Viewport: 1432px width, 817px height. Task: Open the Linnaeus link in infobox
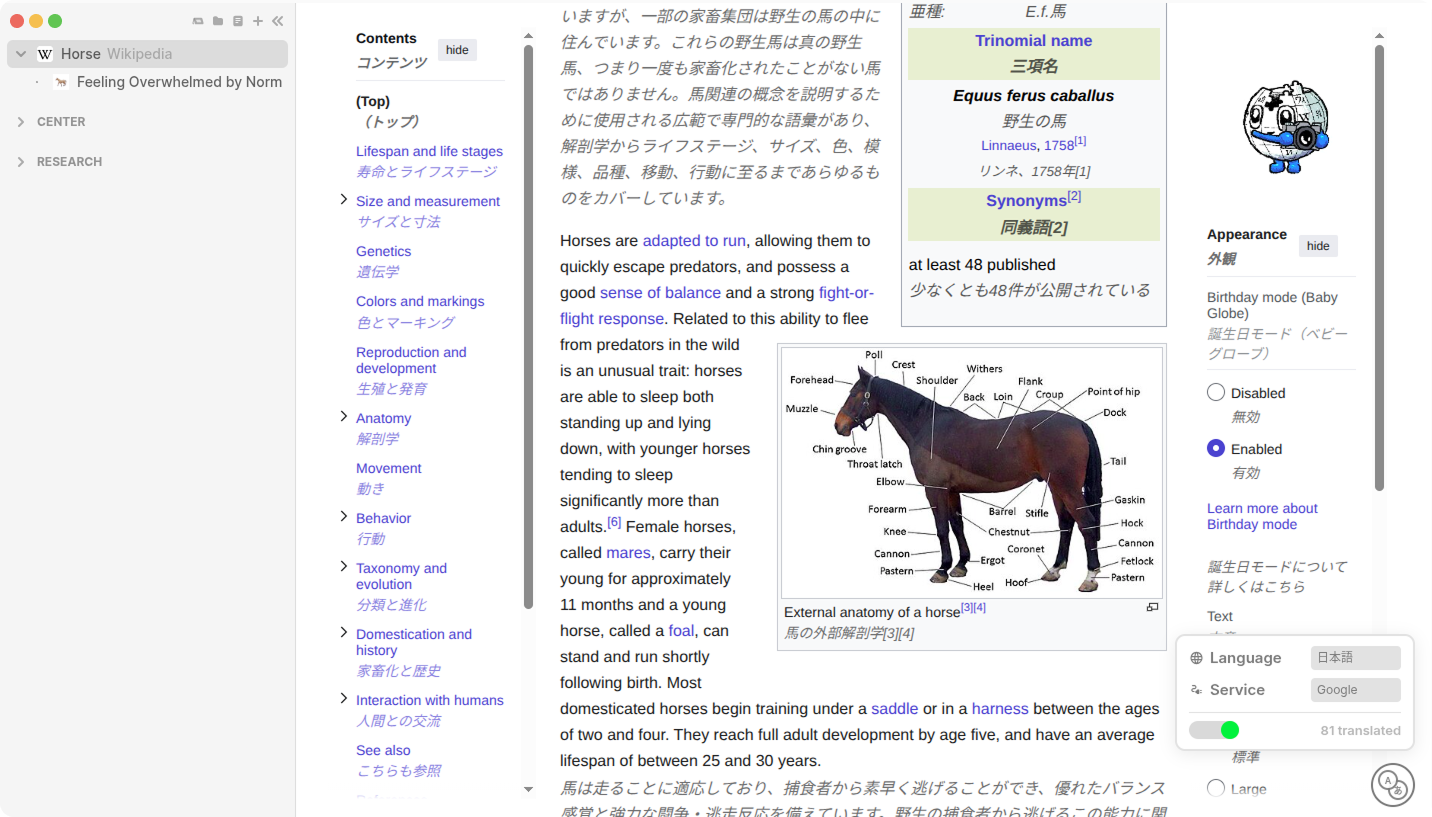pos(1008,146)
